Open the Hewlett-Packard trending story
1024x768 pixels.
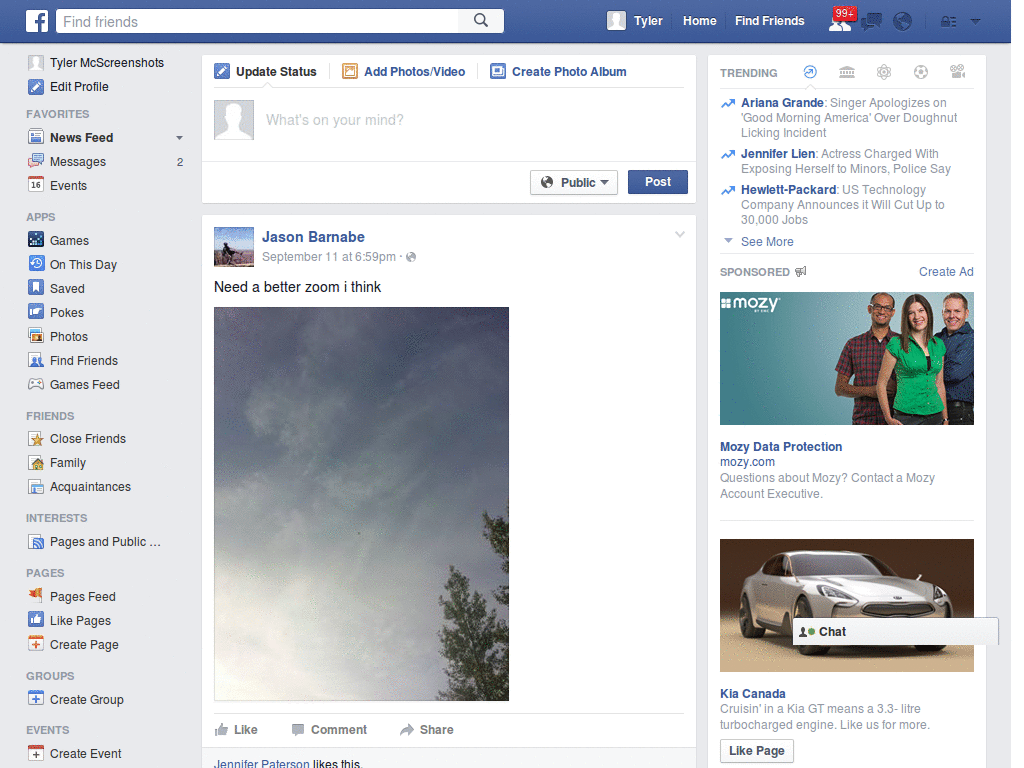[x=788, y=189]
